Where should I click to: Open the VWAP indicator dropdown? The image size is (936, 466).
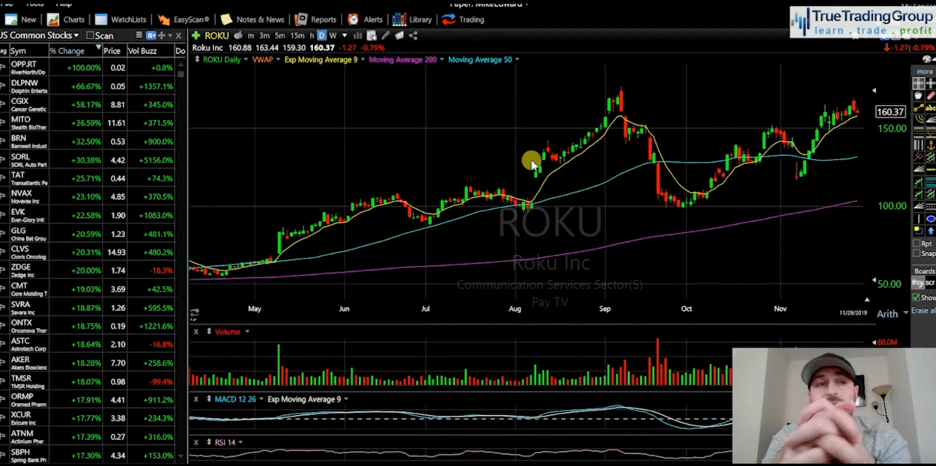(x=278, y=60)
